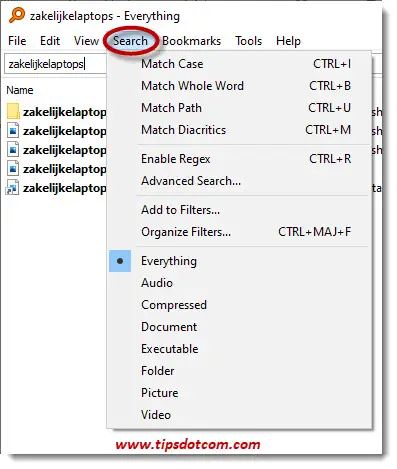397x469 pixels.
Task: Click the search box containing zakelijkelaptops
Action: coord(55,64)
